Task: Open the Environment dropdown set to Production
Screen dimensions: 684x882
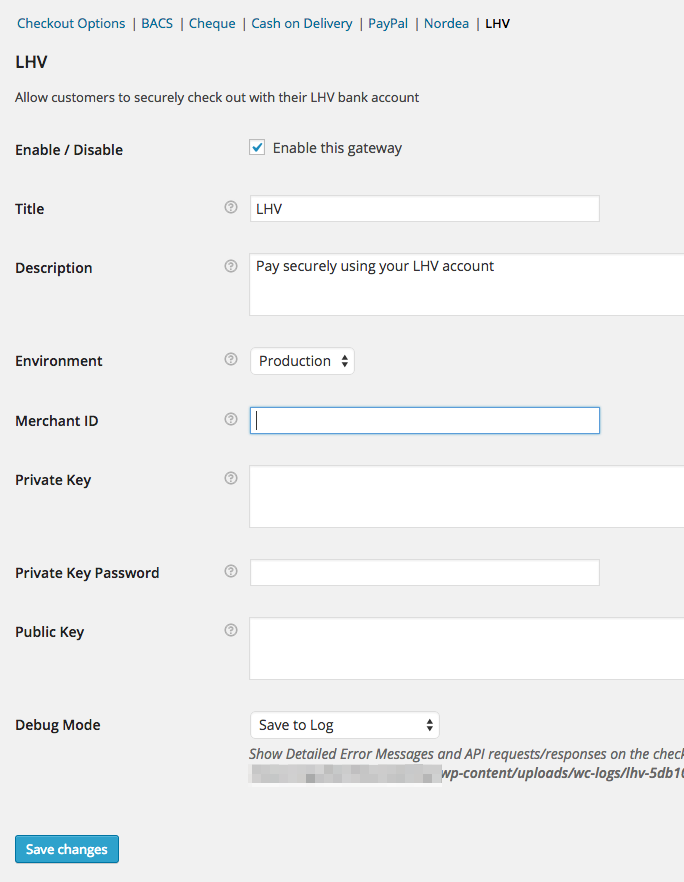Action: [302, 361]
